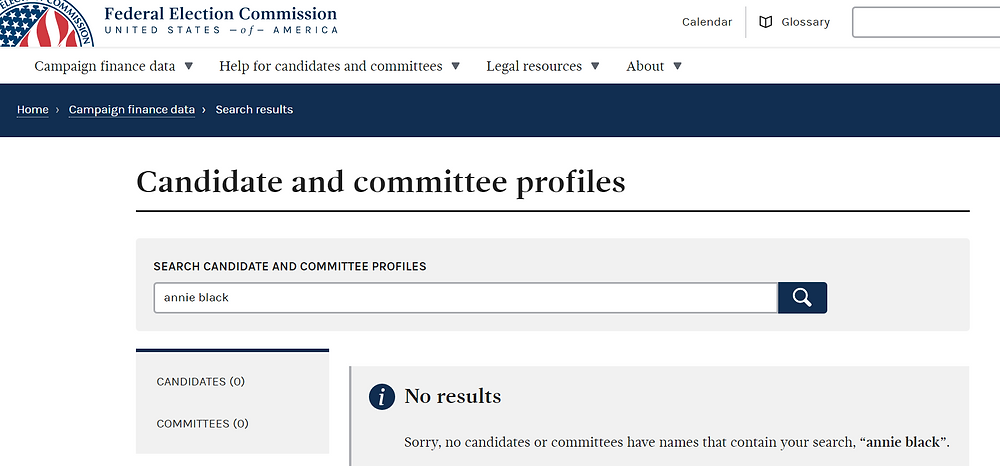Viewport: 1000px width, 466px height.
Task: Open the Glossary link
Action: click(805, 22)
